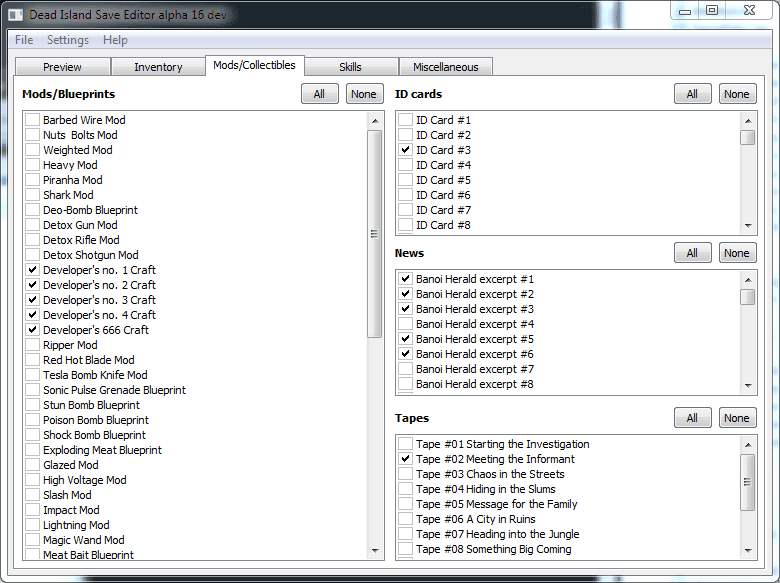Click All button for News
This screenshot has width=780, height=583.
[x=692, y=253]
